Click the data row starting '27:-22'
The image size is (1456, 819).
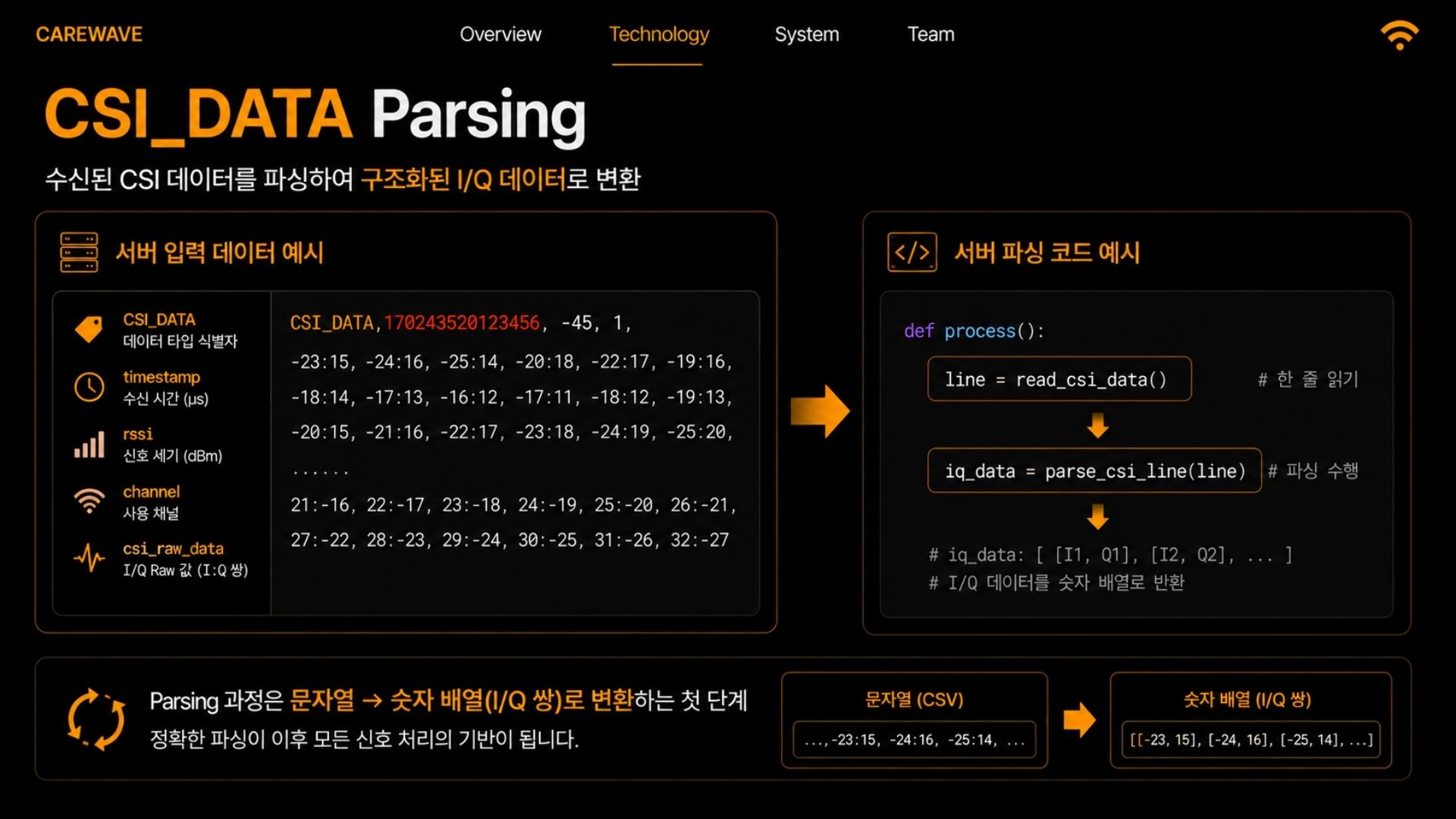coord(510,540)
